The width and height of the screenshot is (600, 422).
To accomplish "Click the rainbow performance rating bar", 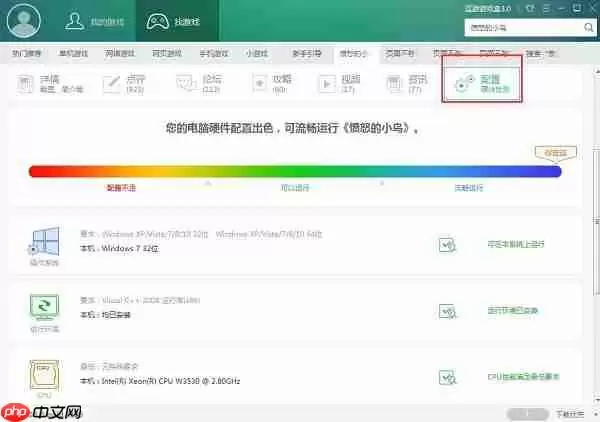I will (295, 171).
